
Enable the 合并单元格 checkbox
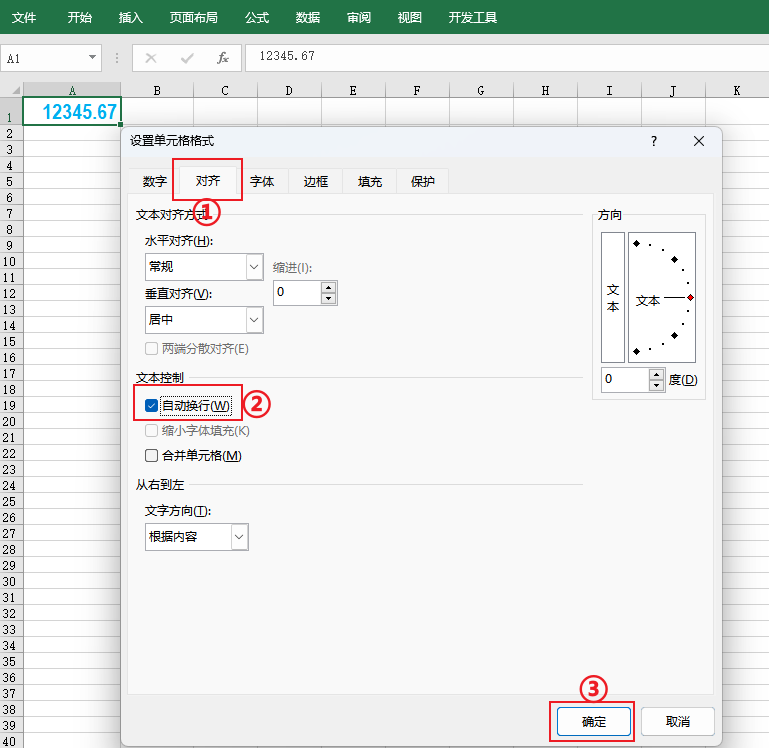click(152, 456)
